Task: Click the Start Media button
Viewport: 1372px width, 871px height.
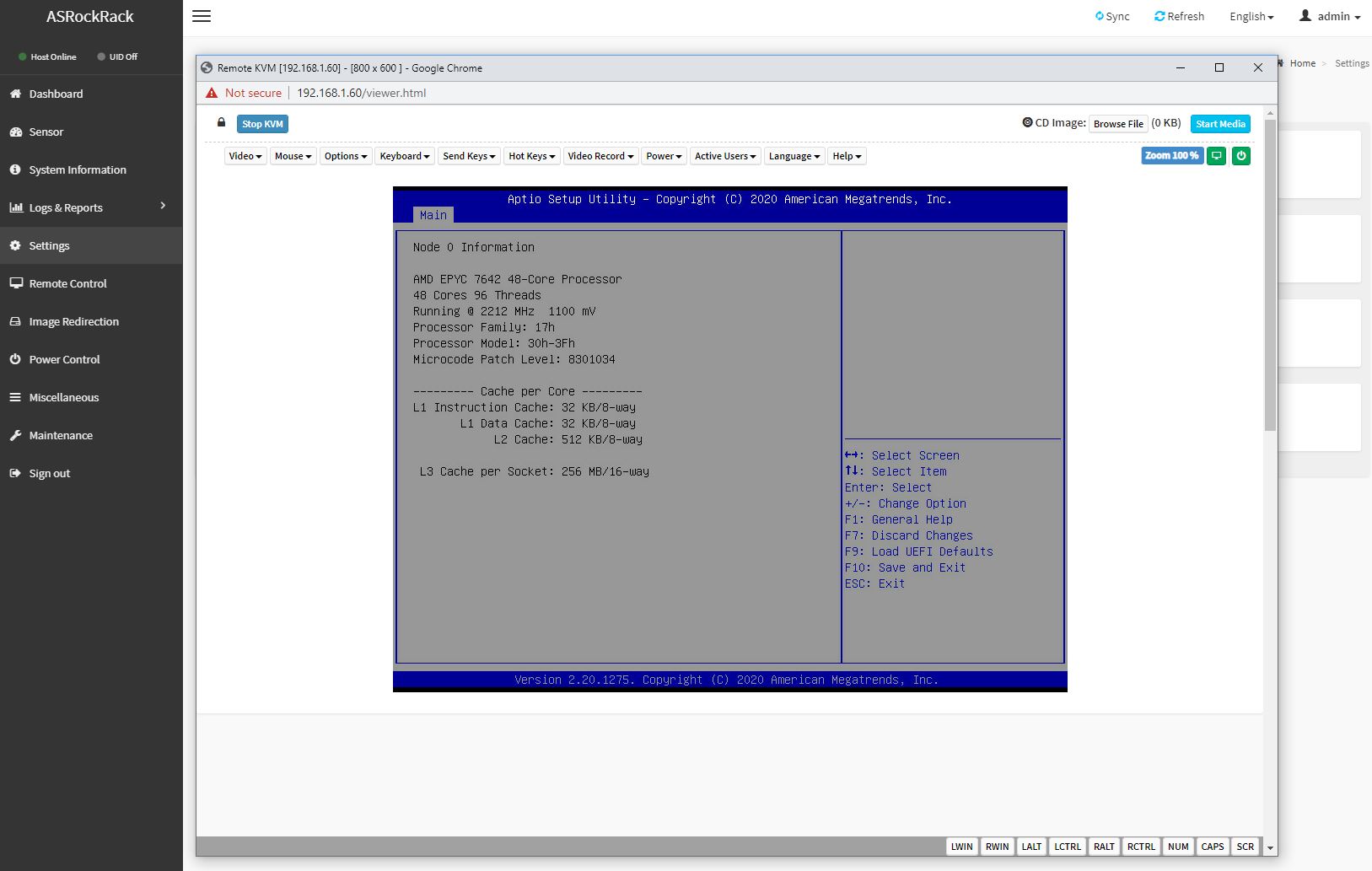Action: click(1220, 124)
